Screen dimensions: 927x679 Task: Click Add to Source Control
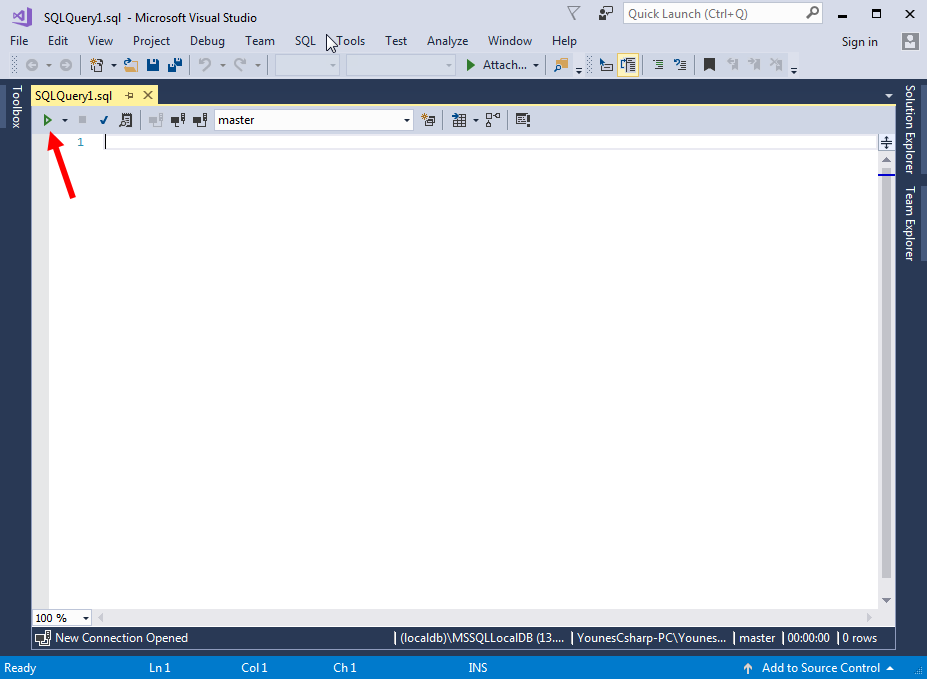click(820, 667)
